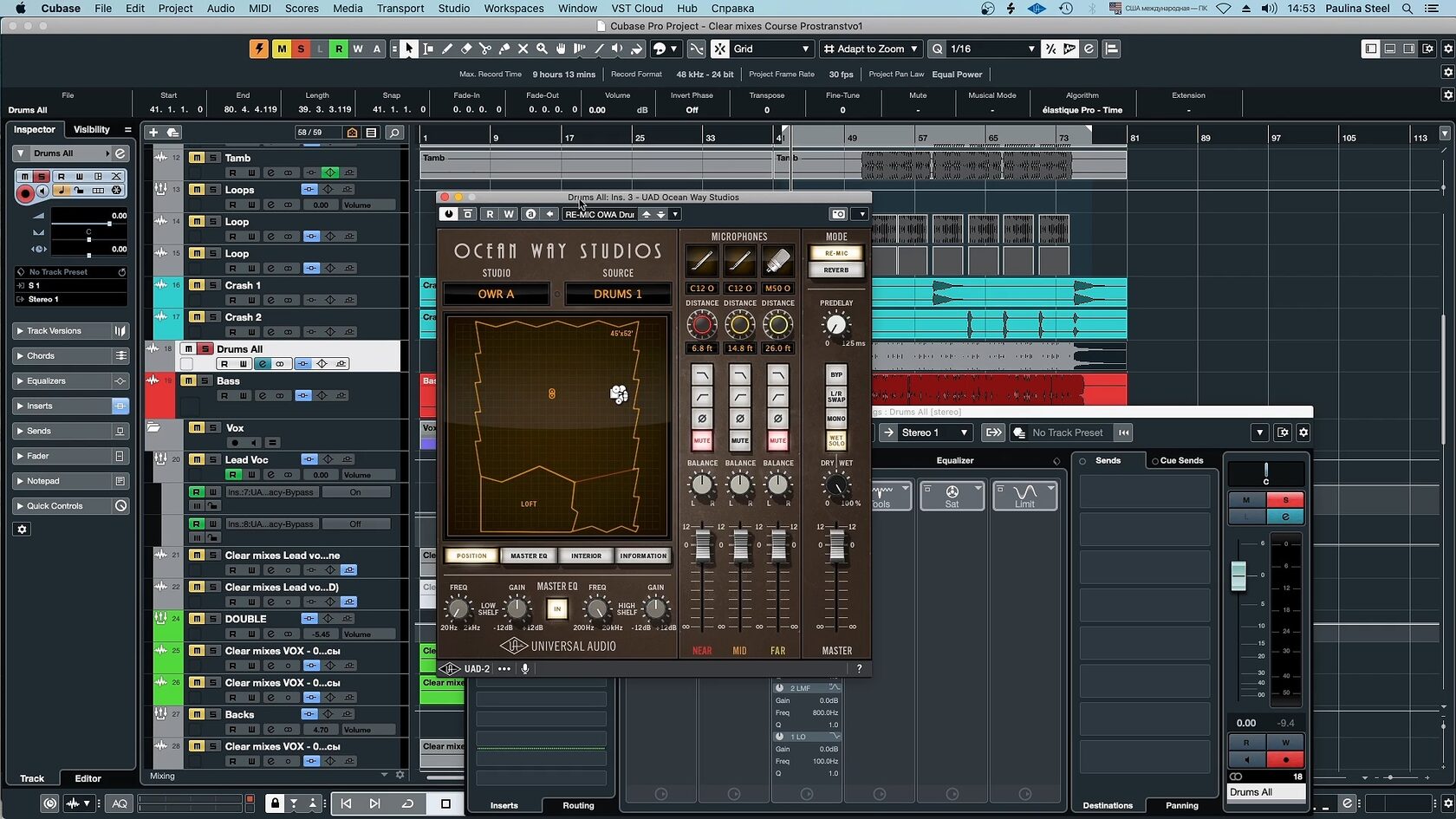
Task: Click the far microphone M50 image
Action: click(x=777, y=261)
